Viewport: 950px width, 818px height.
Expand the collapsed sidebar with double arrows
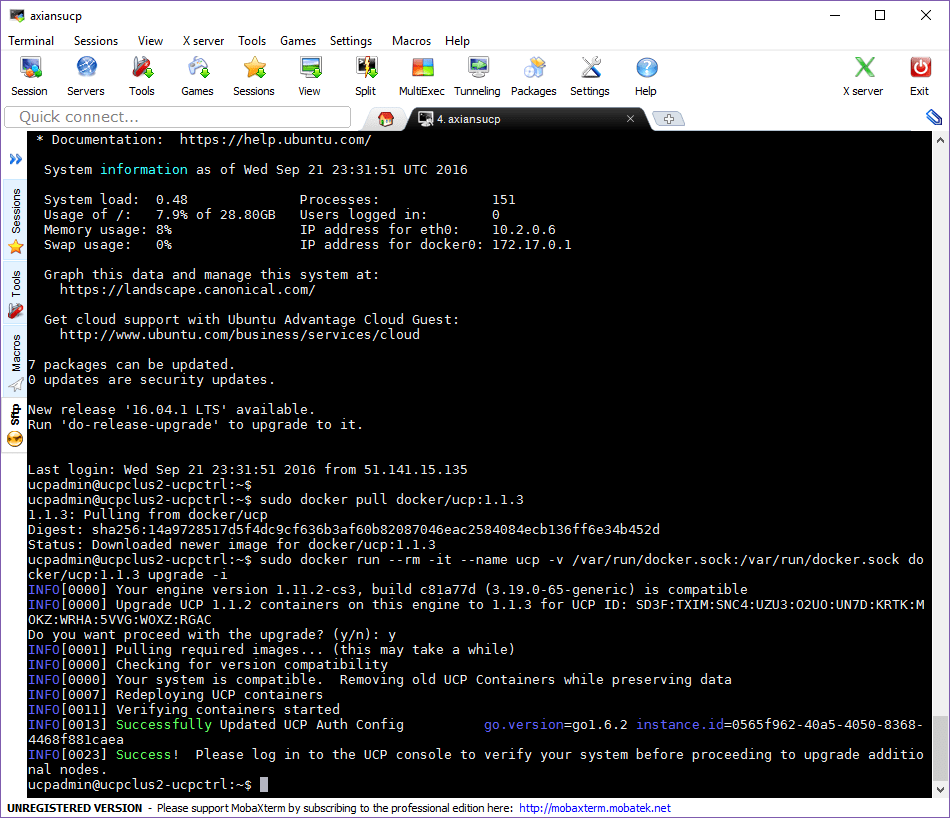pos(16,159)
